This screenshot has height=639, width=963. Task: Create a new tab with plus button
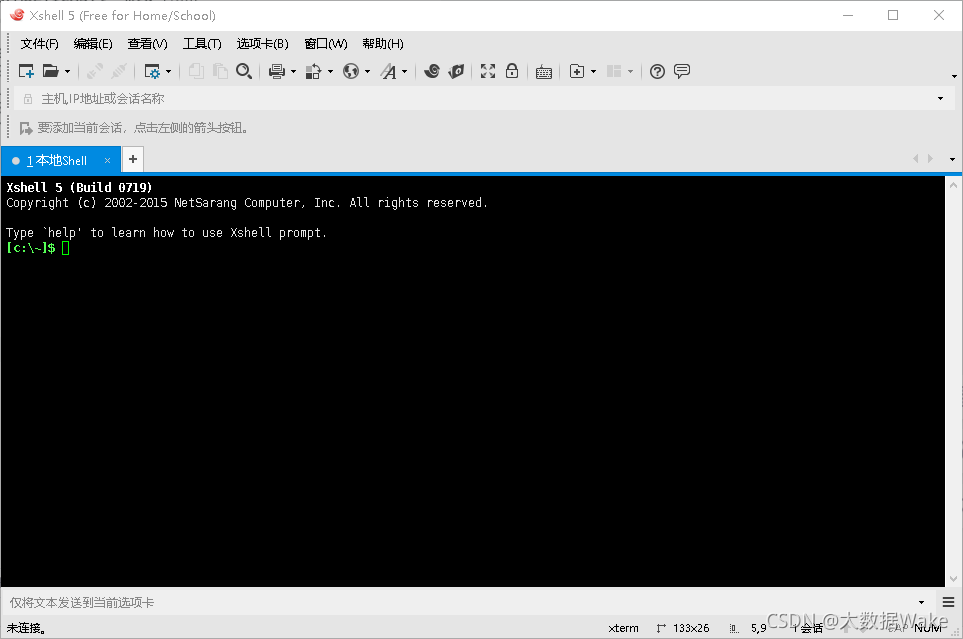pos(132,159)
